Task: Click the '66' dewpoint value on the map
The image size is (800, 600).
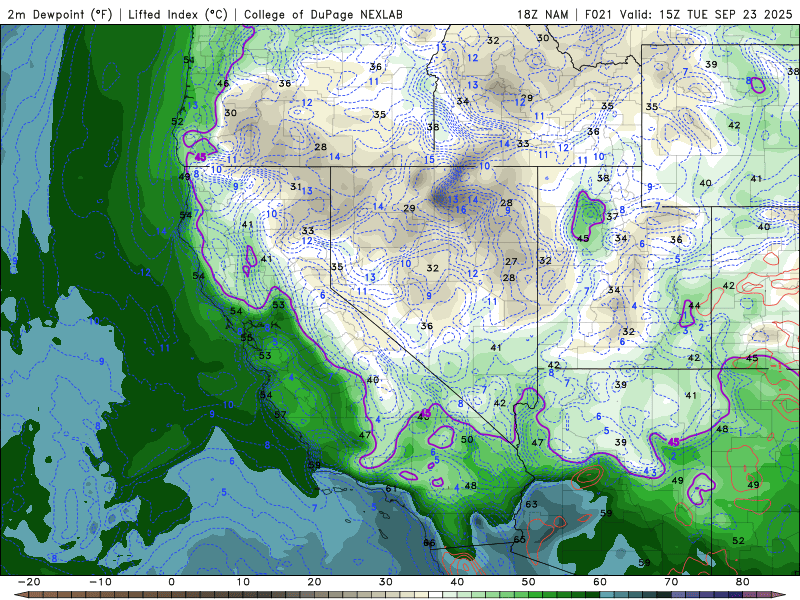Action: point(429,543)
